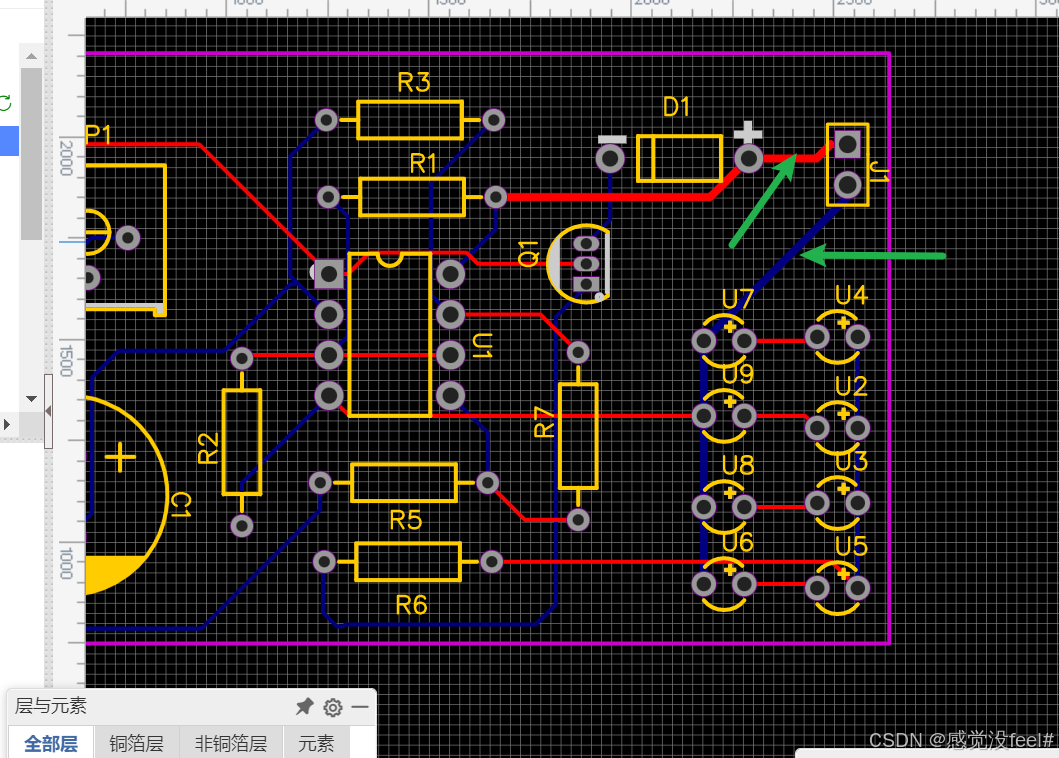Viewport: 1059px width, 758px height.
Task: Select the plus sign marker on capacitor C1
Action: 121,457
